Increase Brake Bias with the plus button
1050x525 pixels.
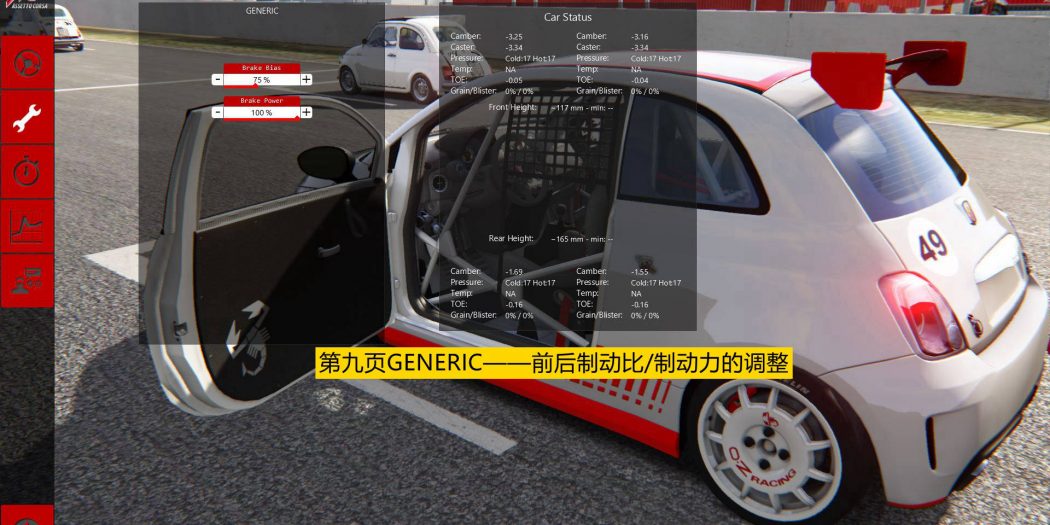coord(306,80)
